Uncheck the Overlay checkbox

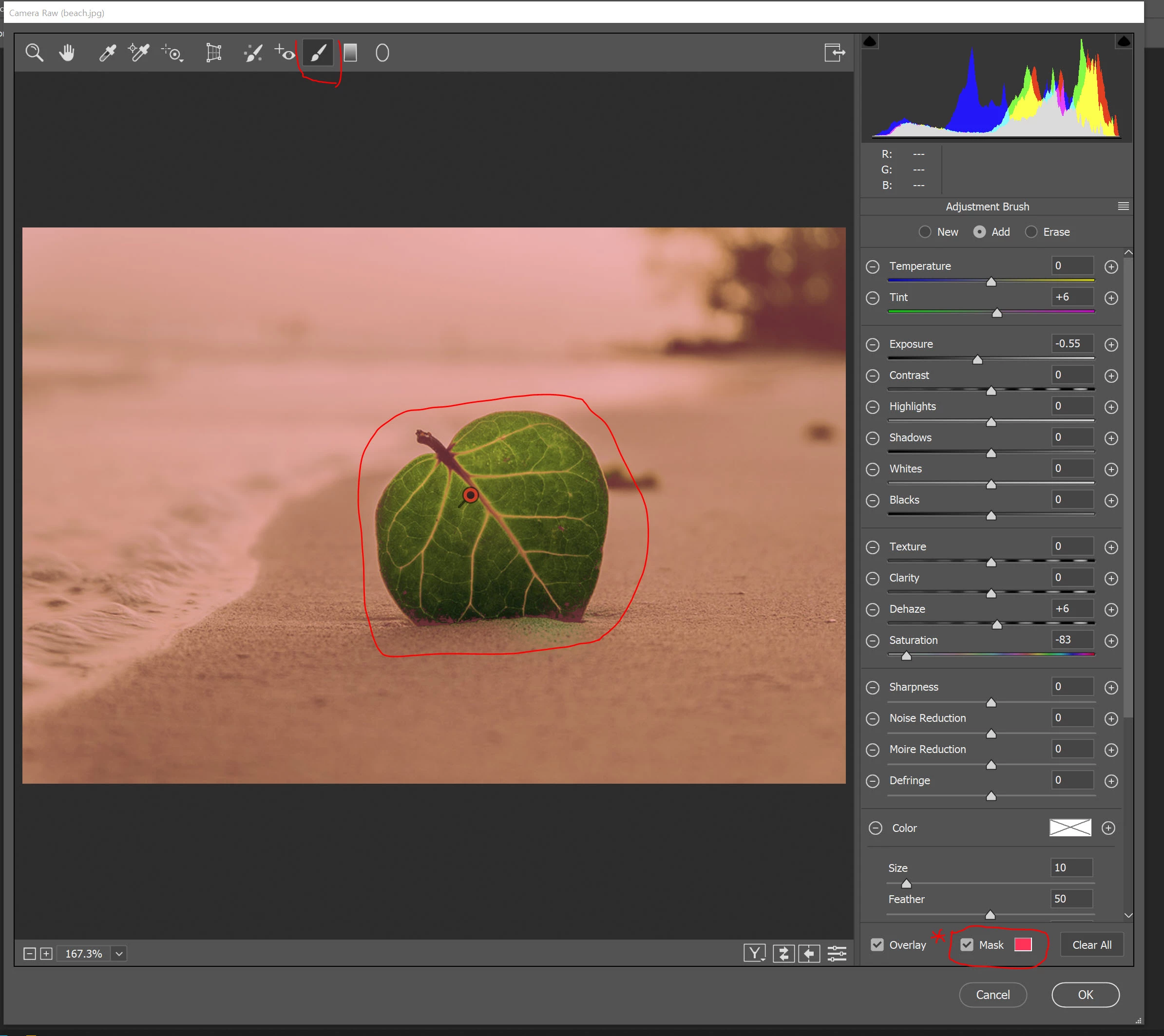coord(878,945)
